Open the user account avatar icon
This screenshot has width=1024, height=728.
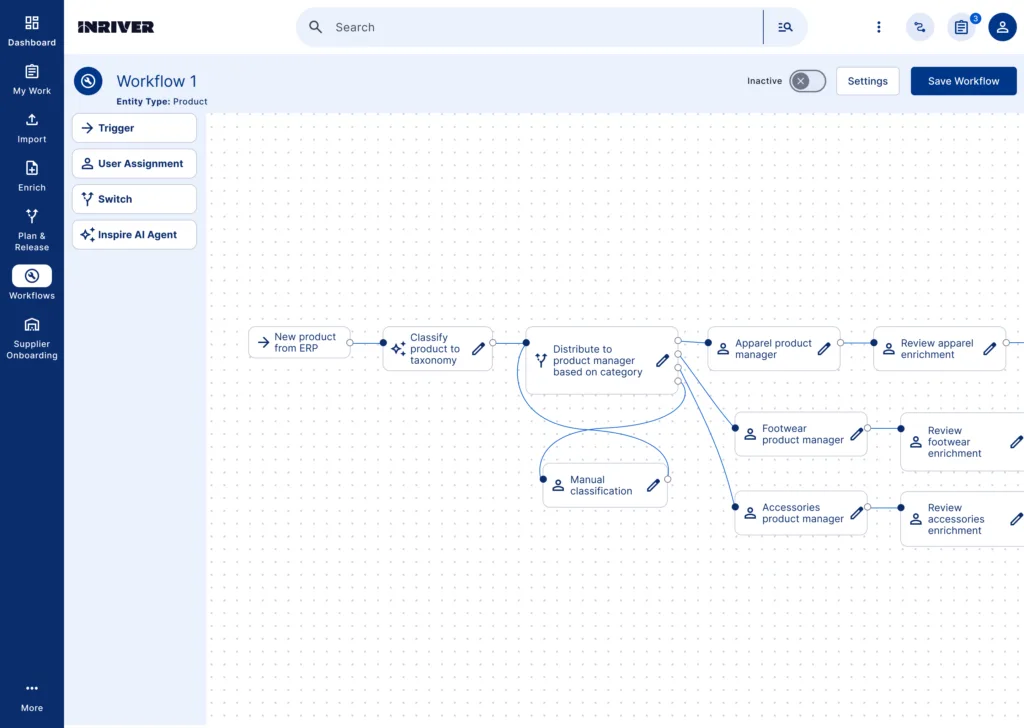pos(1002,27)
